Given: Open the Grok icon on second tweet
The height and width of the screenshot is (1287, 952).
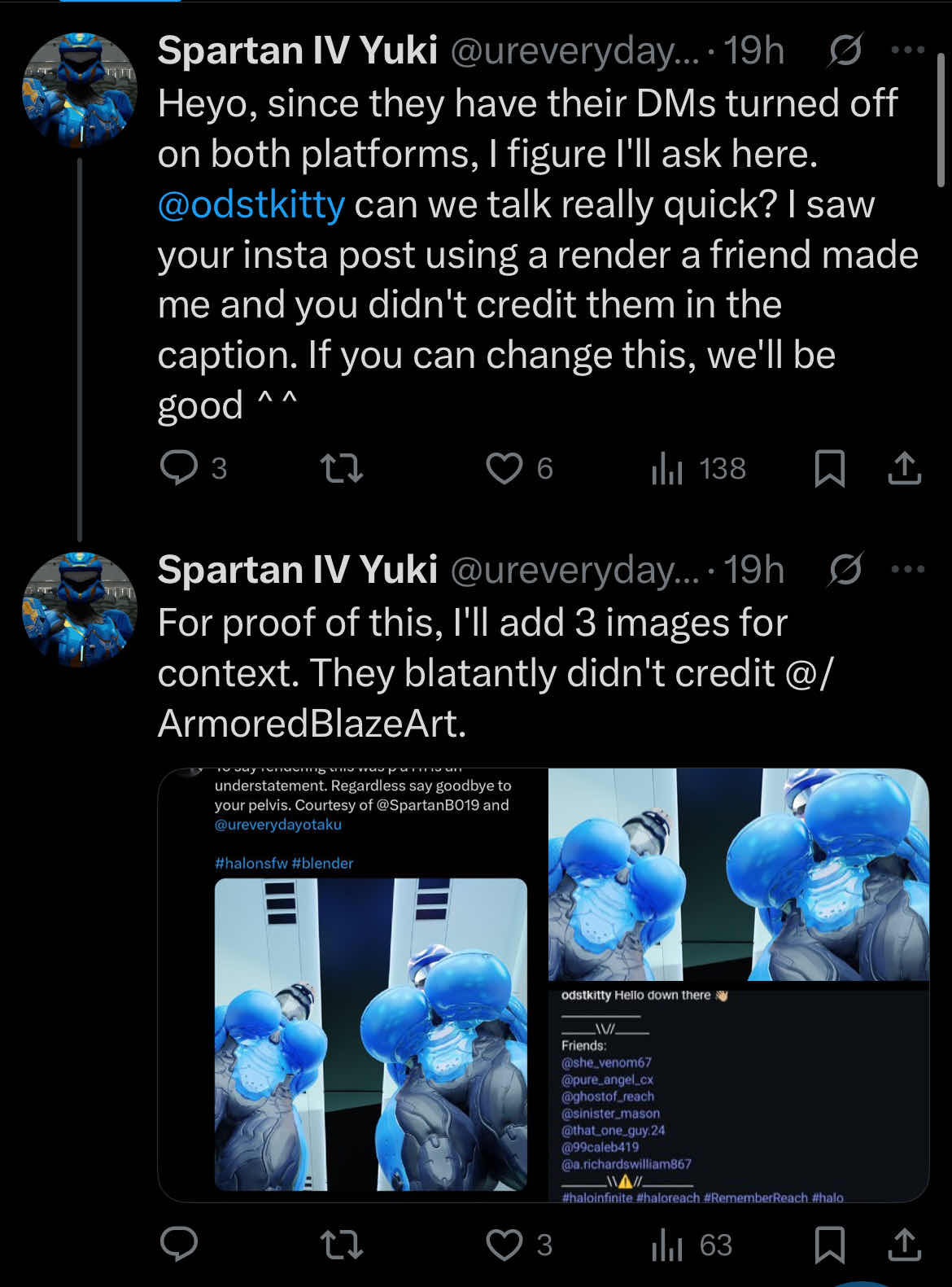Looking at the screenshot, I should point(845,570).
